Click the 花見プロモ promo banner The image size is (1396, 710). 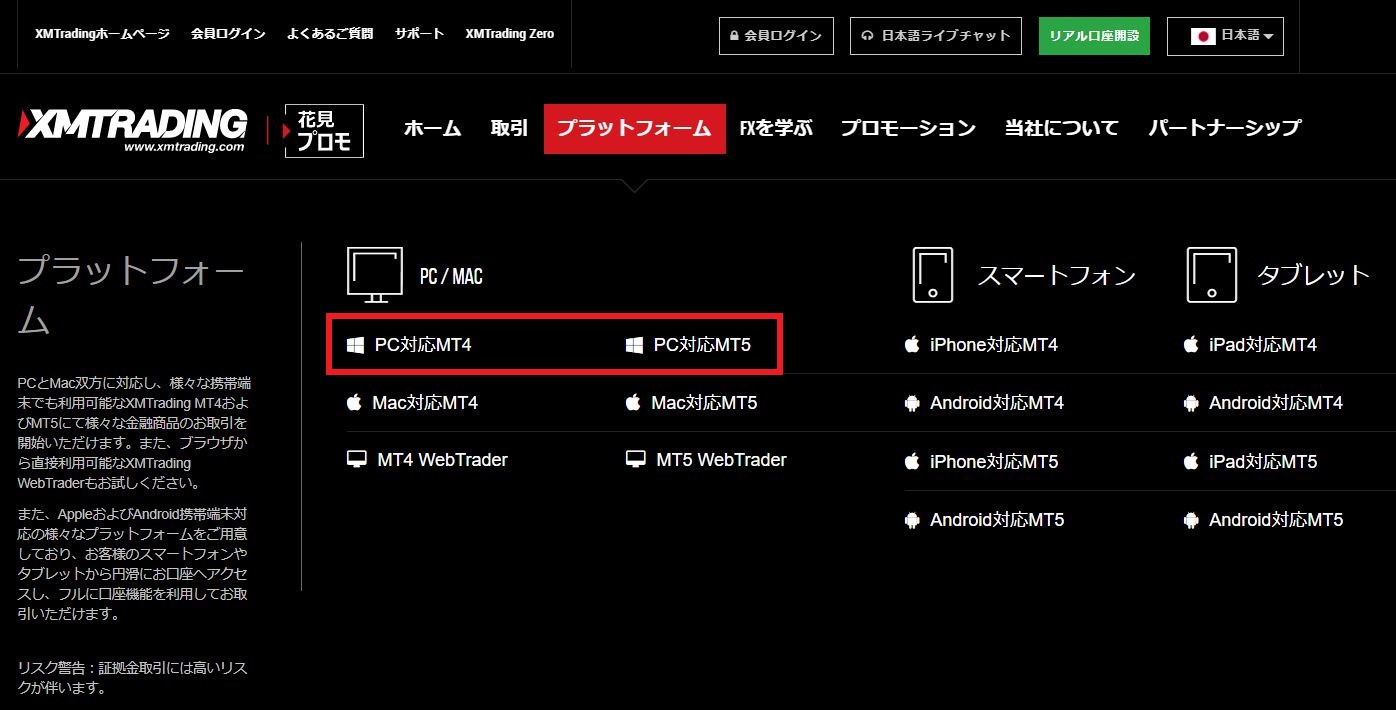(x=323, y=131)
